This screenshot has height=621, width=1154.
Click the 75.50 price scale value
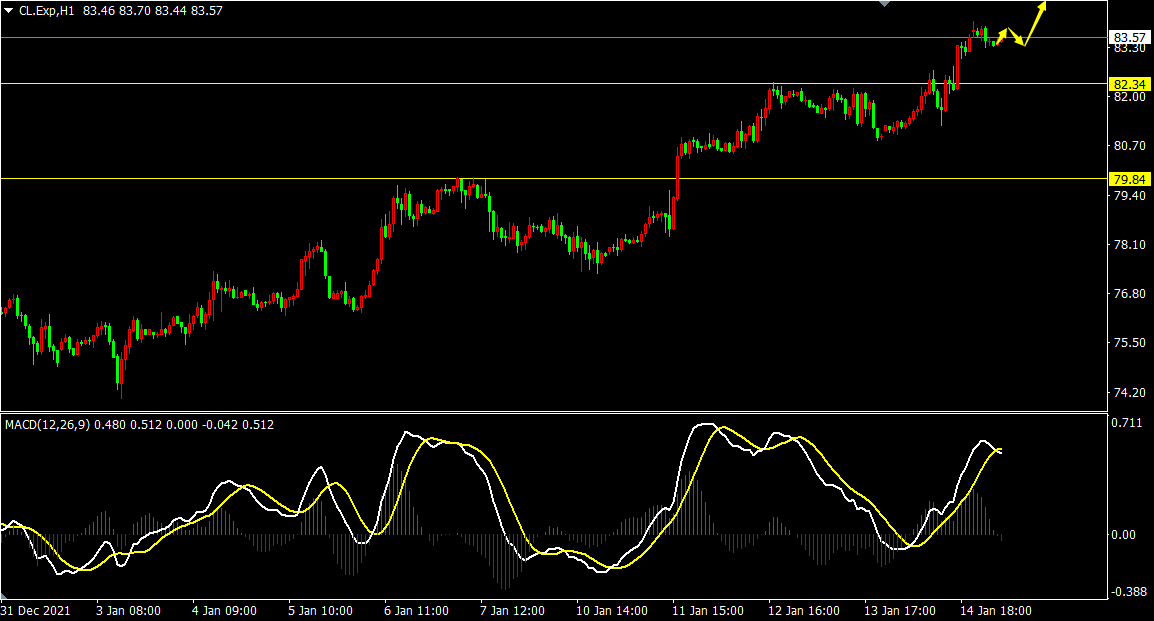[1130, 343]
